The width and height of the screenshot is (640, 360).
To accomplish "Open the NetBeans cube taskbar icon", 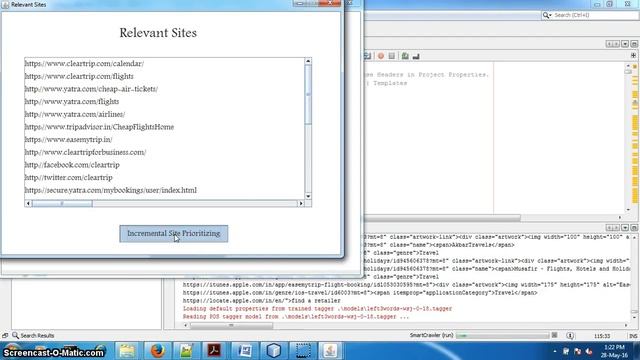I will pos(273,351).
